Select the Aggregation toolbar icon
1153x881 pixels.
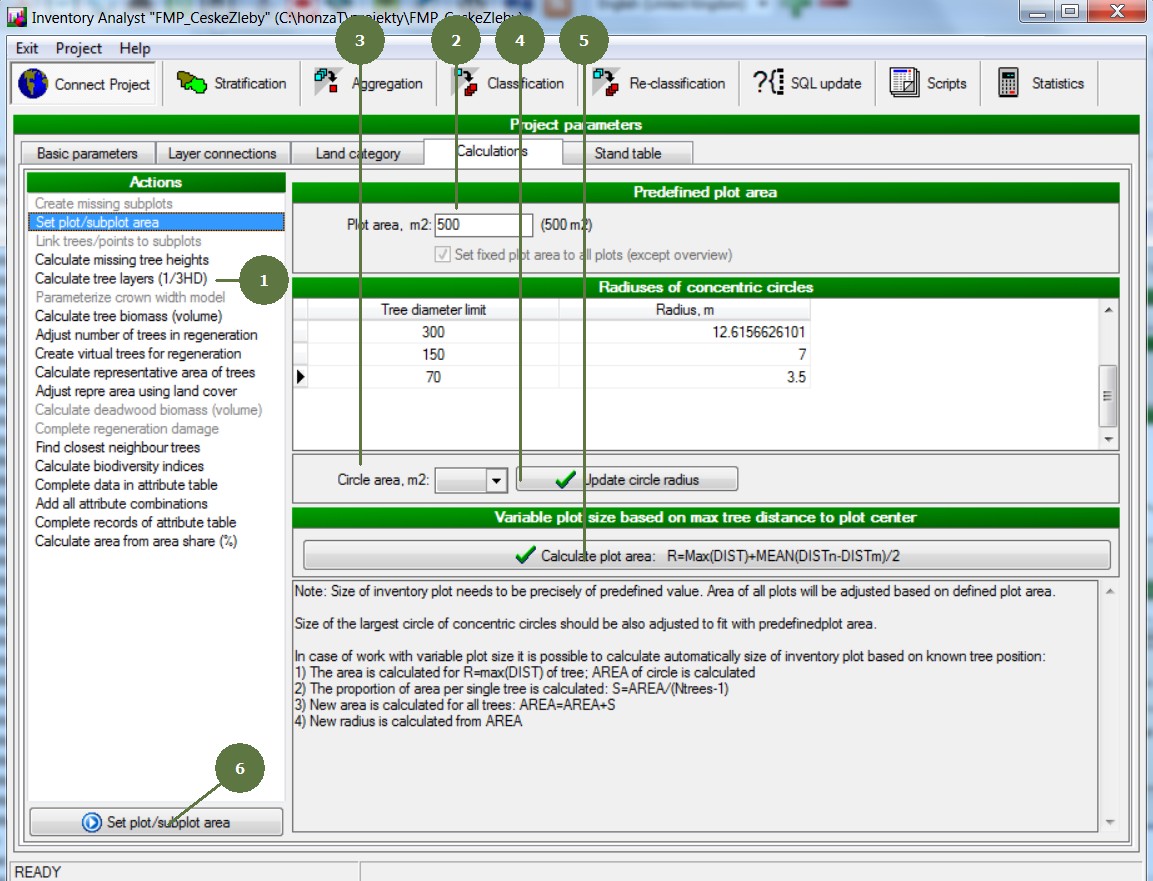pyautogui.click(x=327, y=83)
